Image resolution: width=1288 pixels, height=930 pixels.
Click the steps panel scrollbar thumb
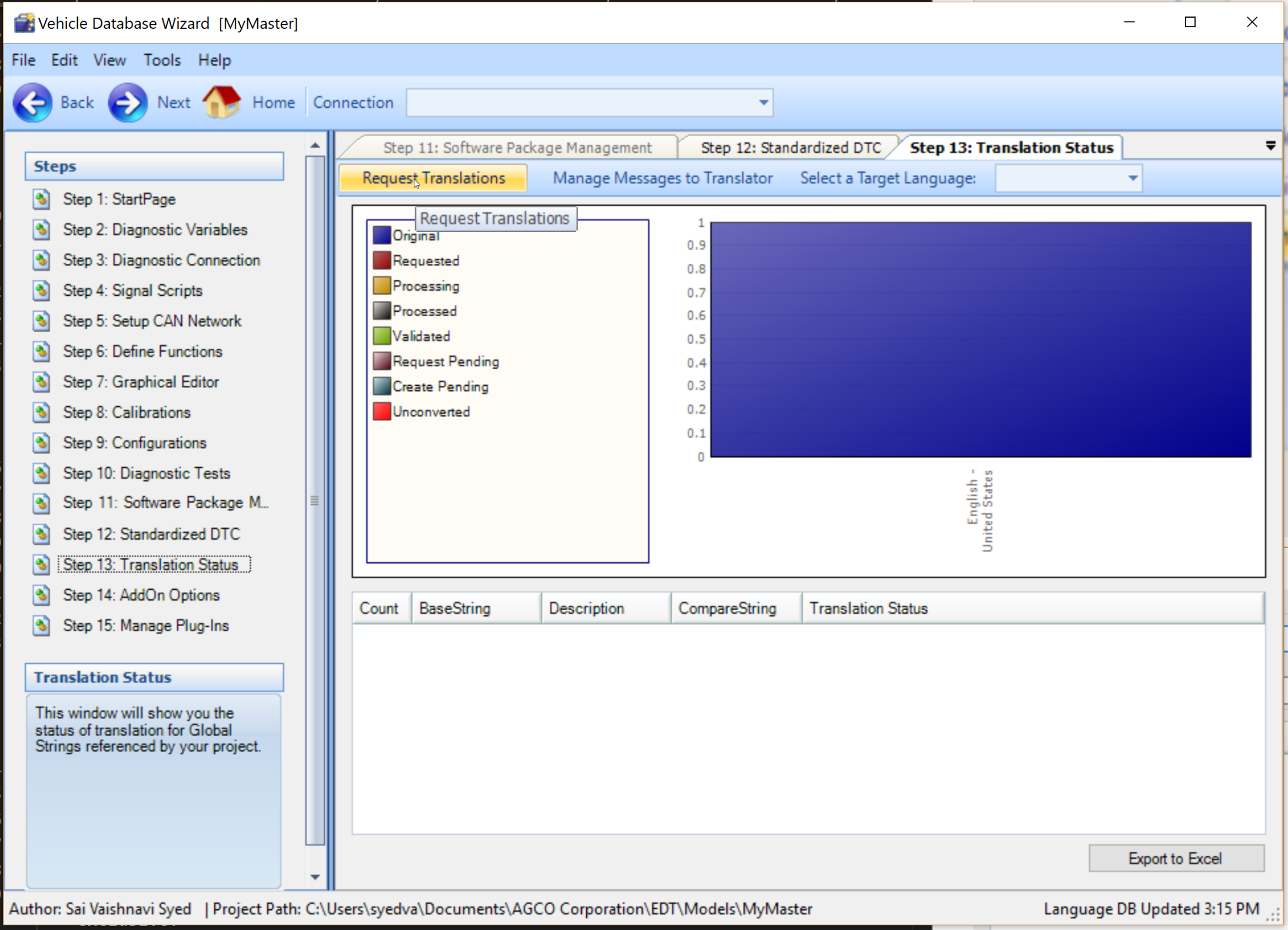[x=315, y=501]
